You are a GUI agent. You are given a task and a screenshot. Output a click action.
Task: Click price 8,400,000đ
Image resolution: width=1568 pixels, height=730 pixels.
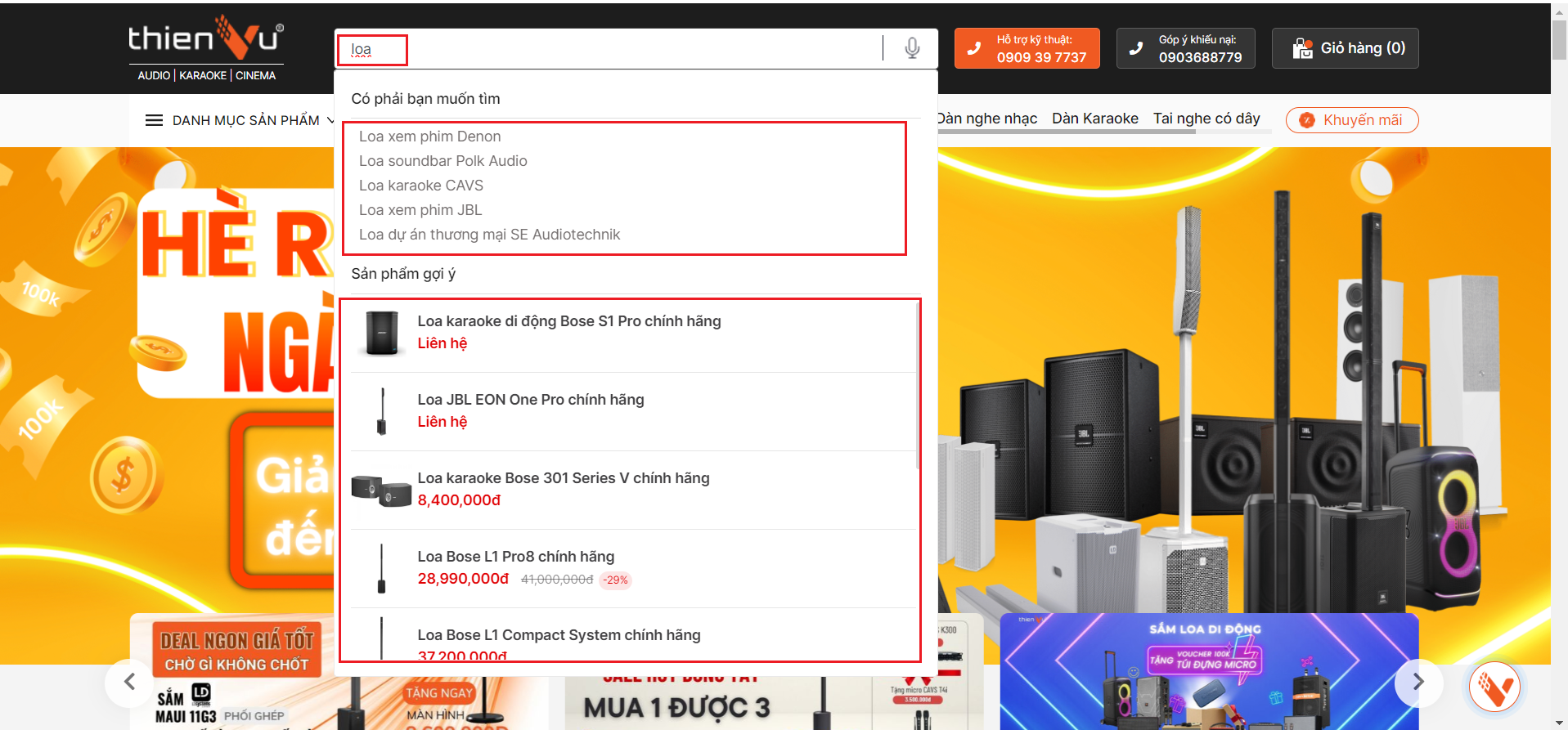[x=460, y=500]
